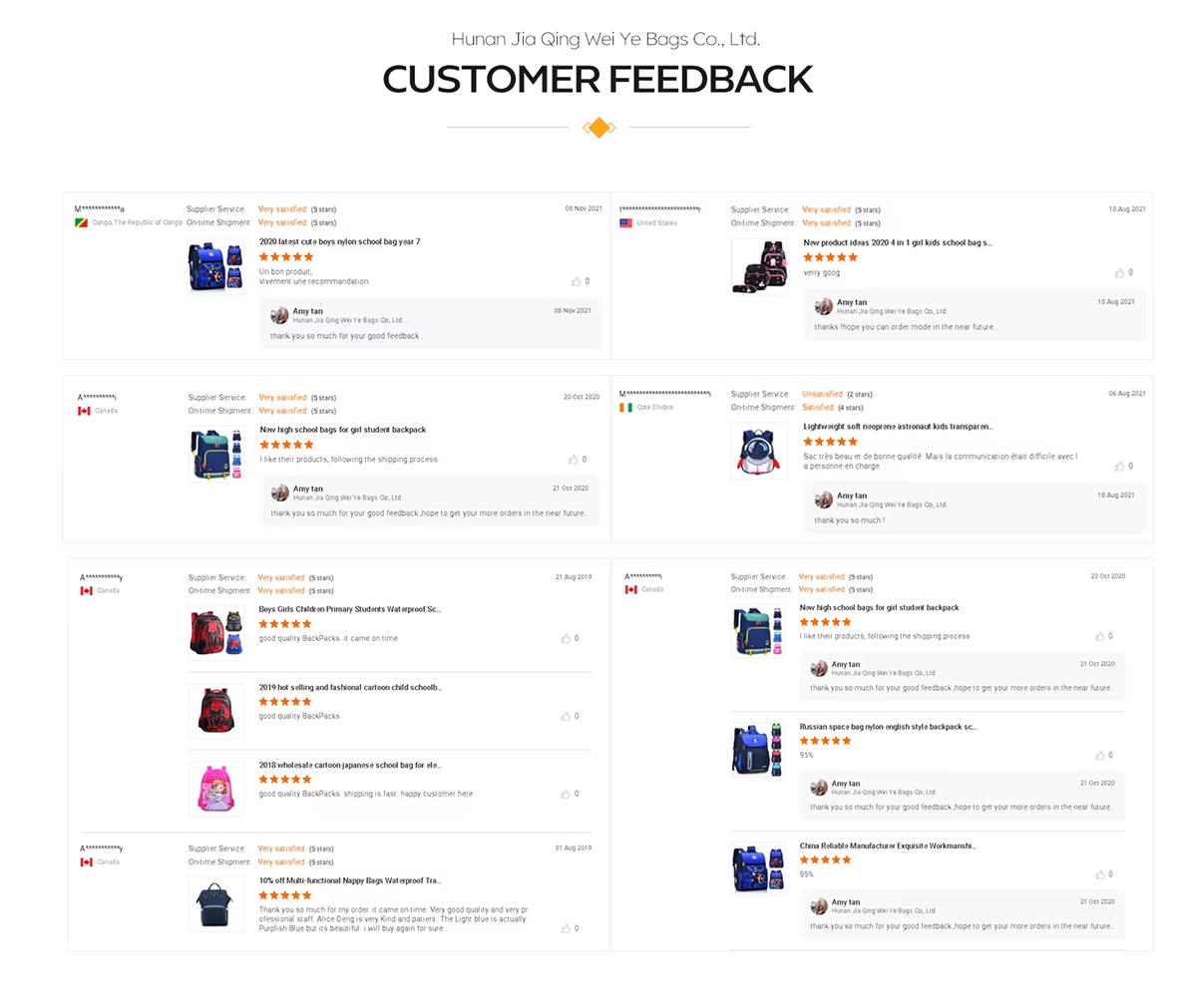Screen dimensions: 1197x1008
Task: Click thumbs-up on the 2018 wholesale cartoon bag review
Action: click(566, 794)
